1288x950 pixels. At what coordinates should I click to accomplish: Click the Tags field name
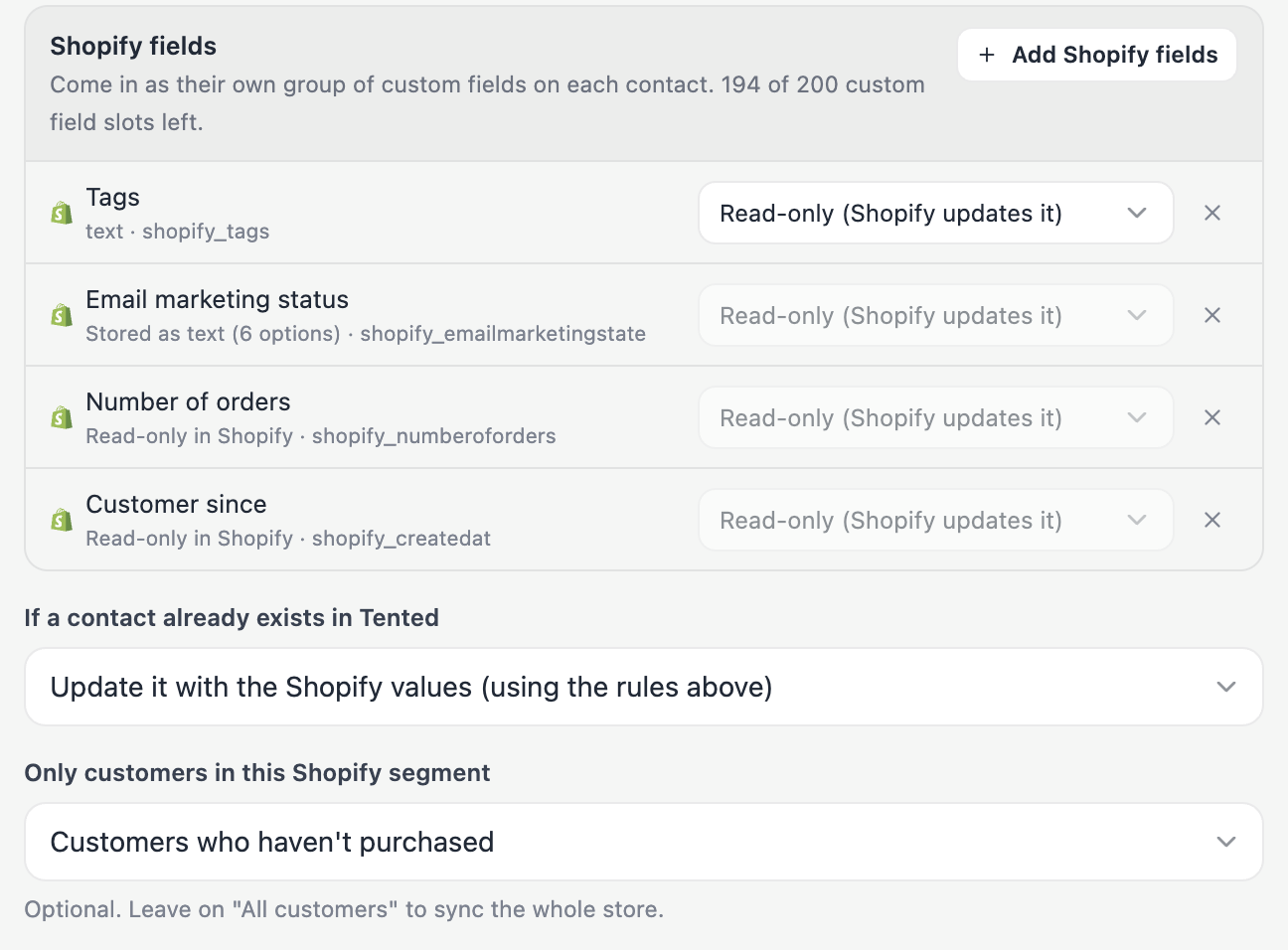point(113,197)
